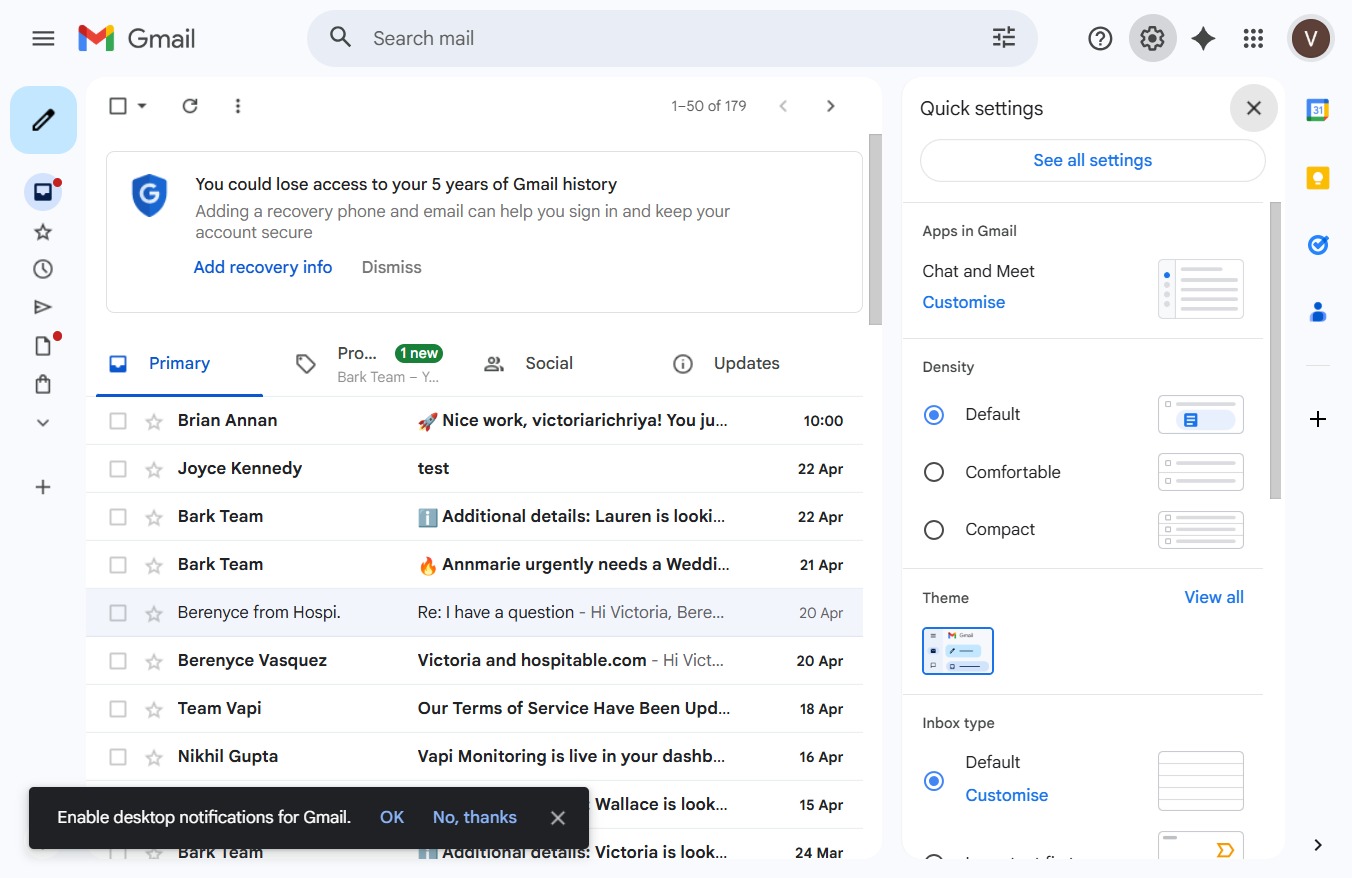
Task: Choose Comfortable density radio button
Action: coord(934,472)
